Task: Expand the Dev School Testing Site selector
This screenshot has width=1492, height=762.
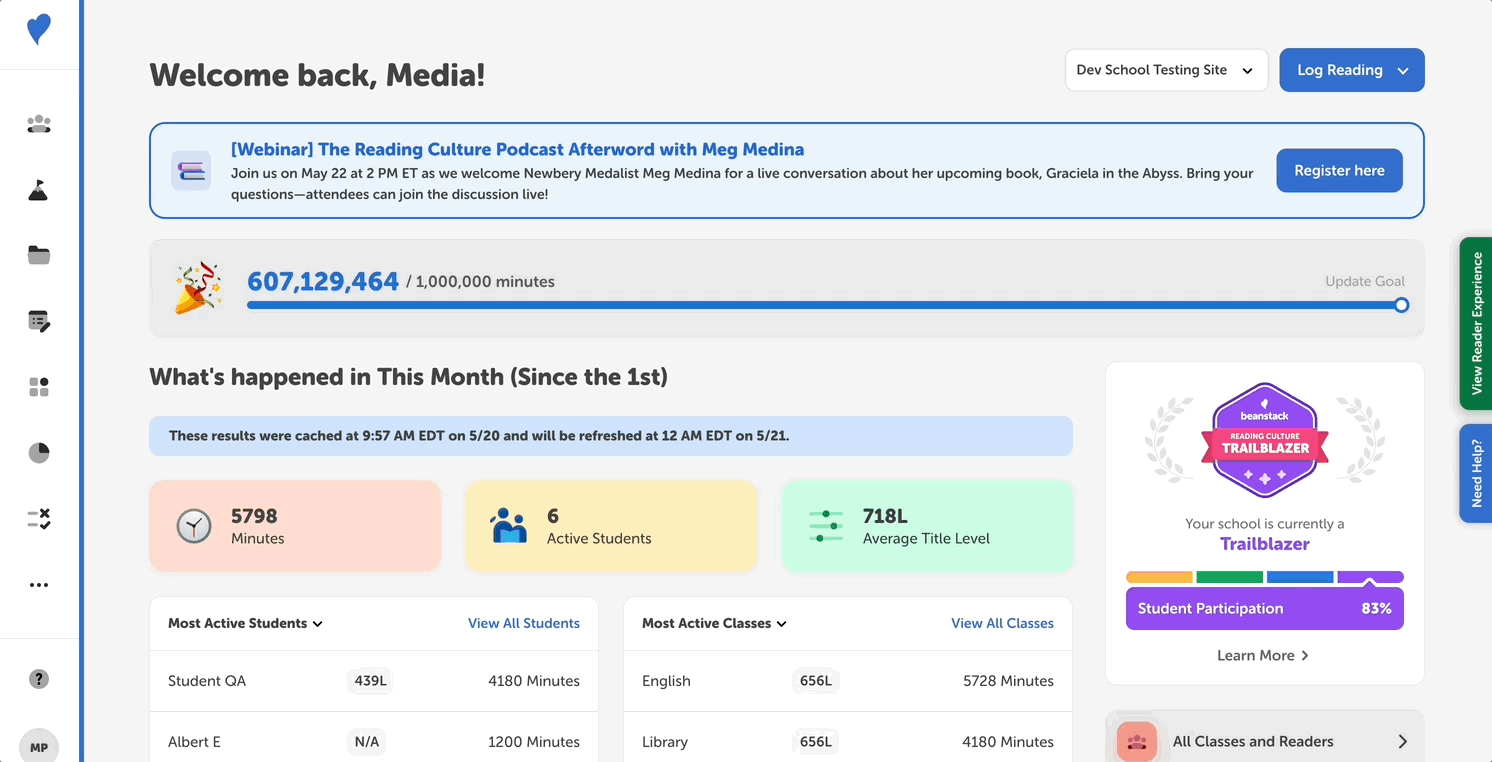Action: pos(1166,70)
